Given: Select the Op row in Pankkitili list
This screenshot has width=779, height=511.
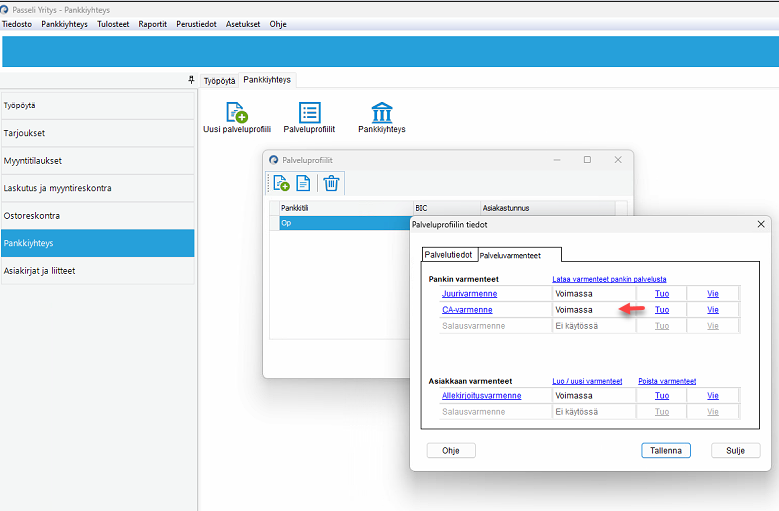Looking at the screenshot, I should point(345,223).
